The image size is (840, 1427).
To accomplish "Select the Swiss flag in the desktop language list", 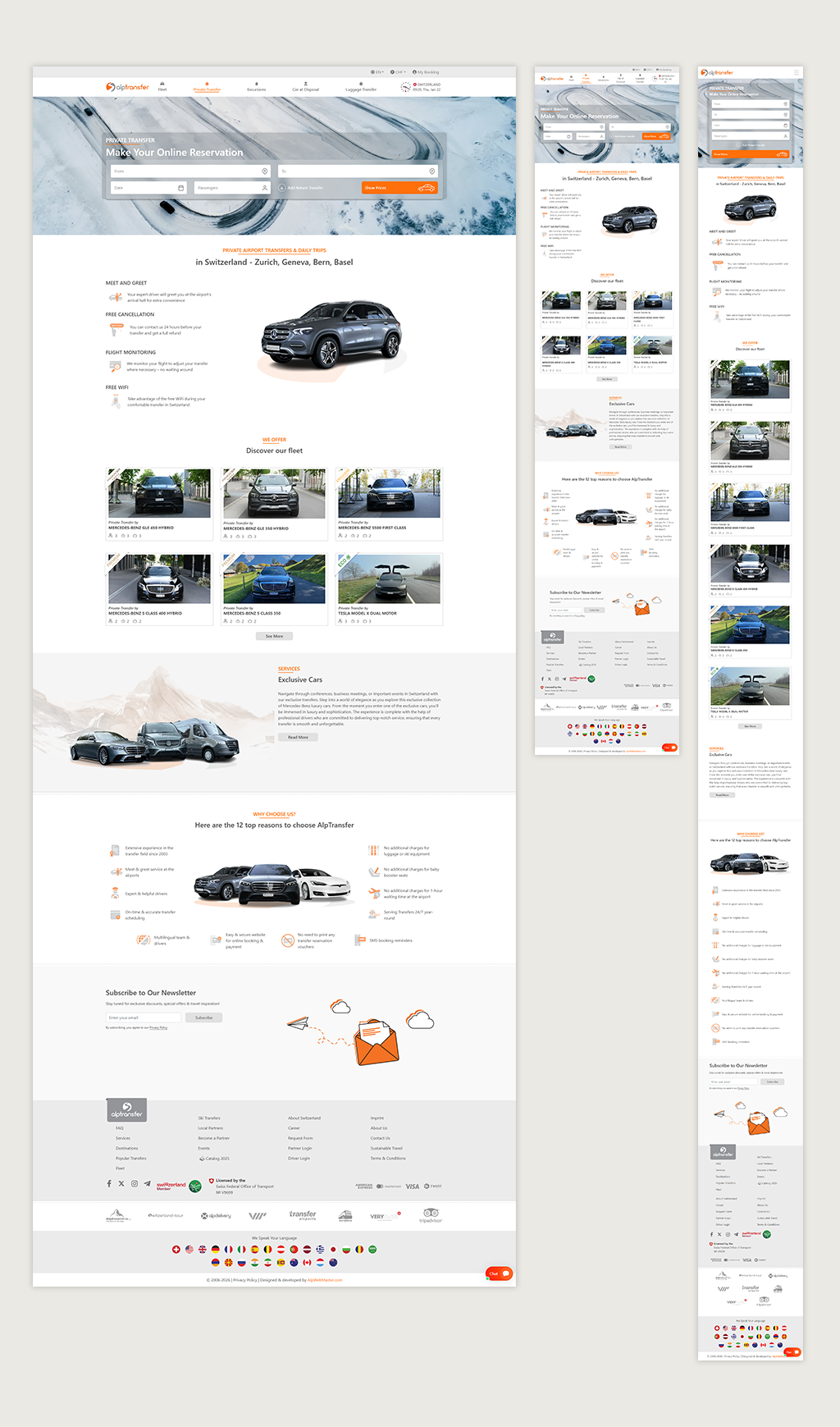I will click(x=176, y=1250).
